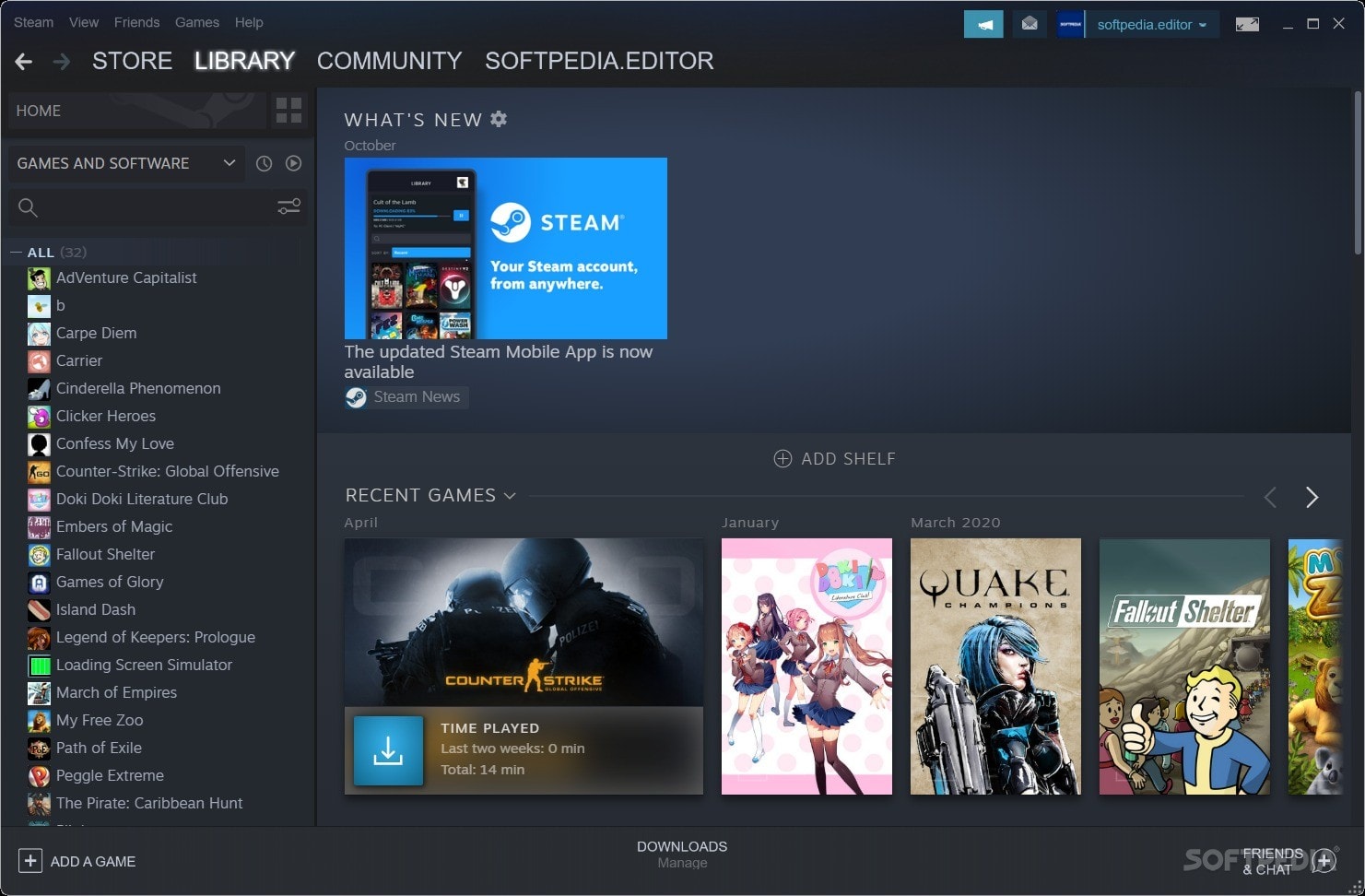Open the Steam menu
Viewport: 1365px width, 896px height.
33,22
